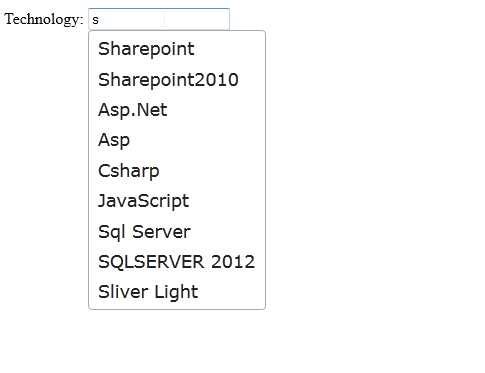
Task: Choose the Csharp language entry
Action: click(177, 171)
